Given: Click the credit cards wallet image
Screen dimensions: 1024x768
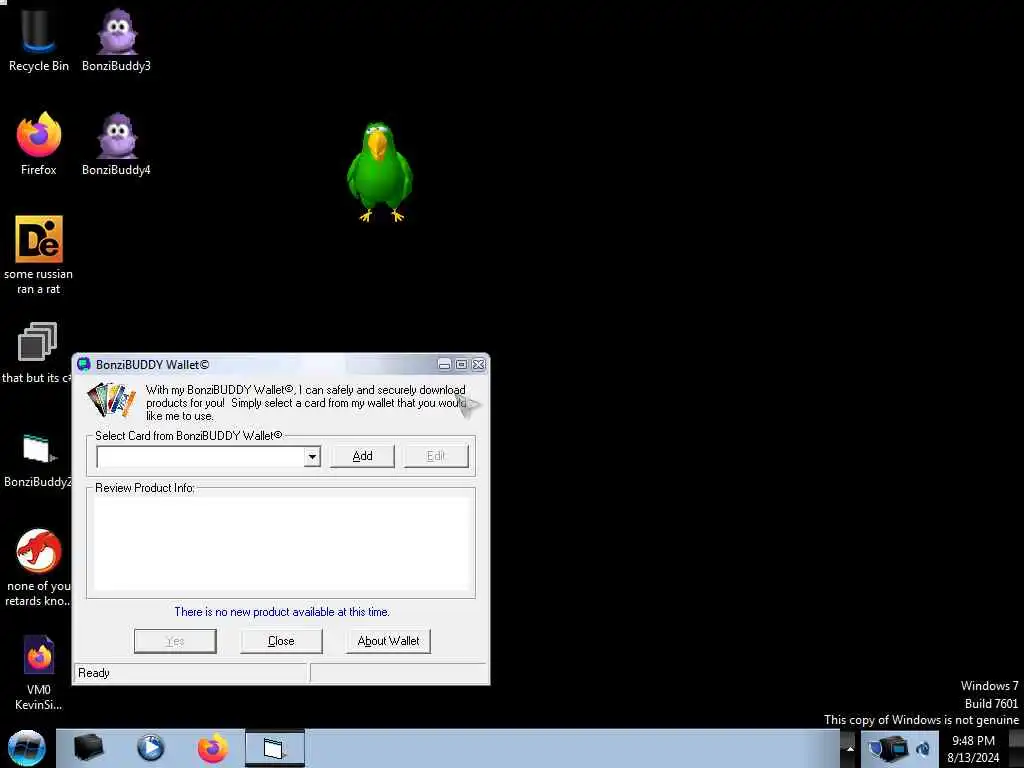Looking at the screenshot, I should [112, 399].
